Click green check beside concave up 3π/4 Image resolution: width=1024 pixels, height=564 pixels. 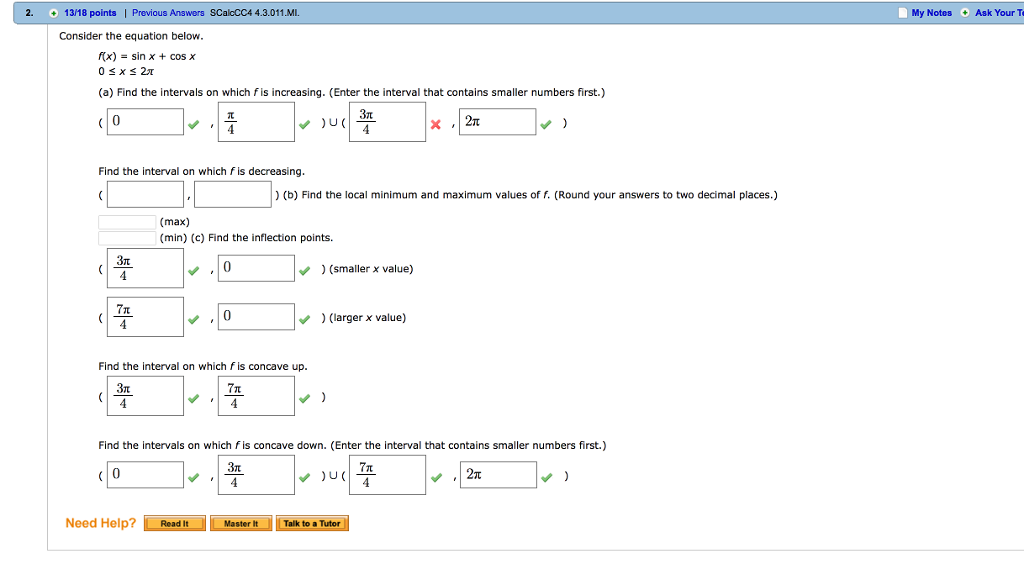click(194, 398)
